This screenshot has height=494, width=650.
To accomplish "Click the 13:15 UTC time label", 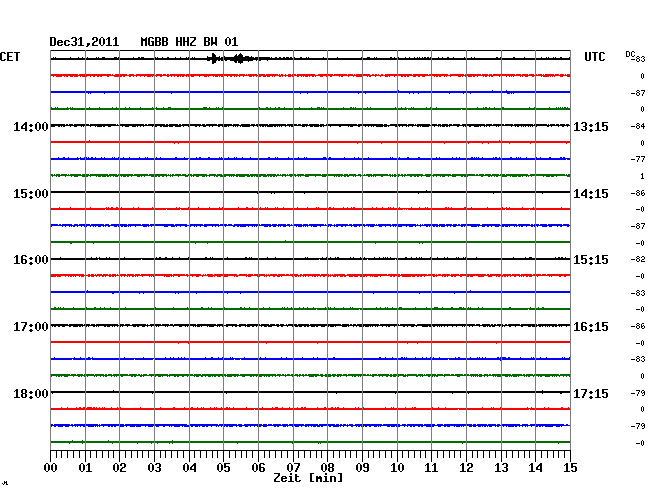I will (x=591, y=126).
